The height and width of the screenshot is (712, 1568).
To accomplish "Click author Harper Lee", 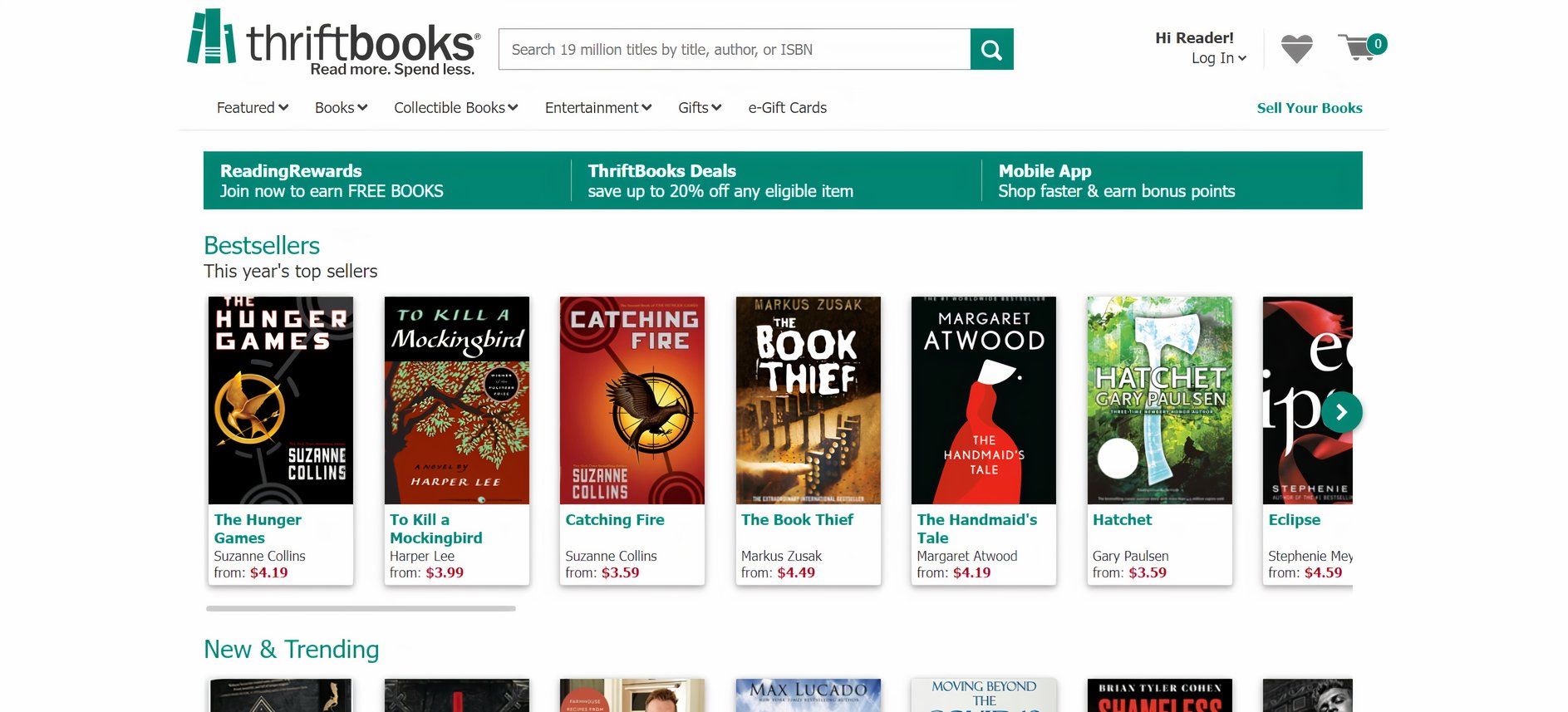I will point(422,556).
